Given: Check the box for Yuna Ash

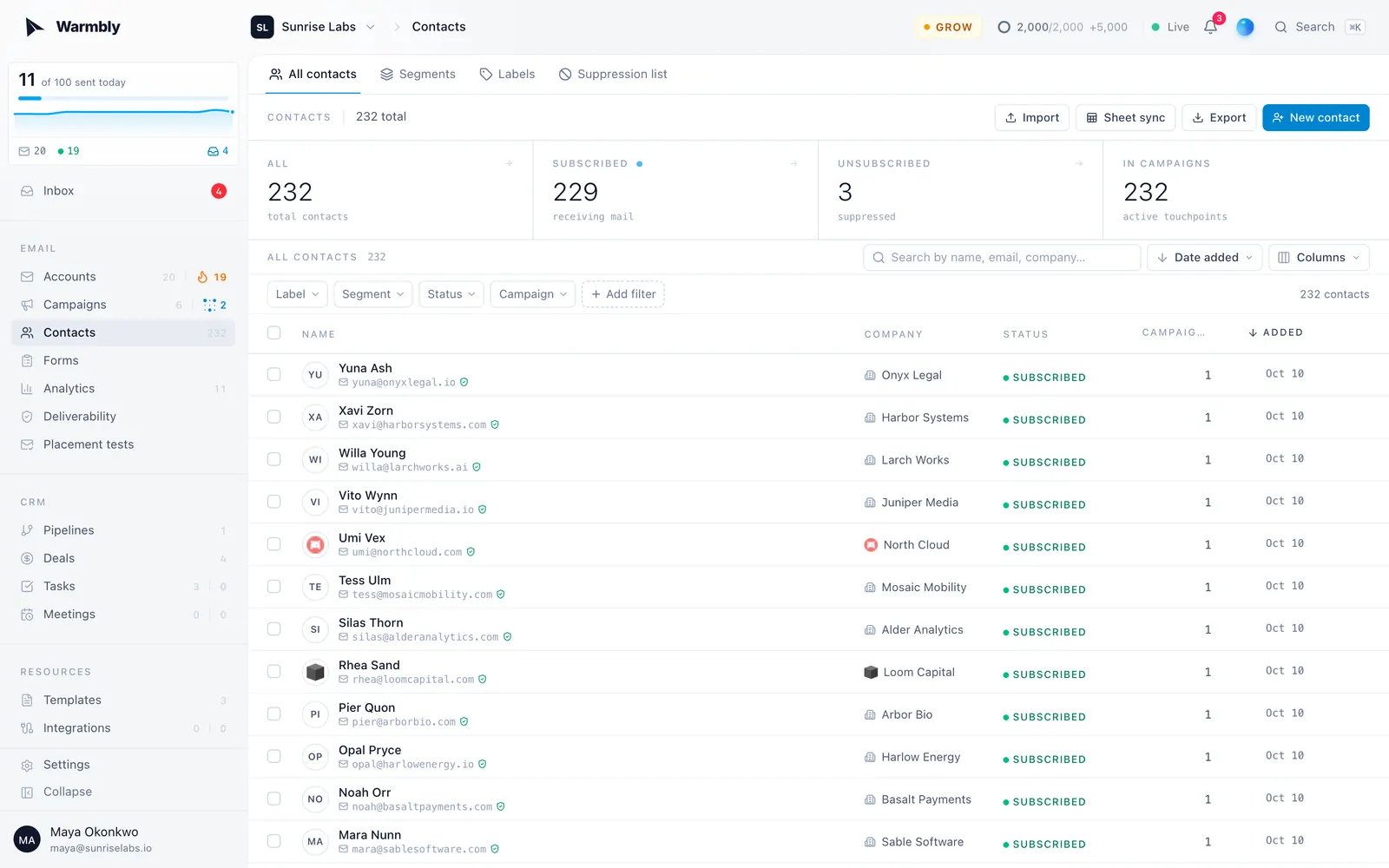Looking at the screenshot, I should [x=274, y=374].
